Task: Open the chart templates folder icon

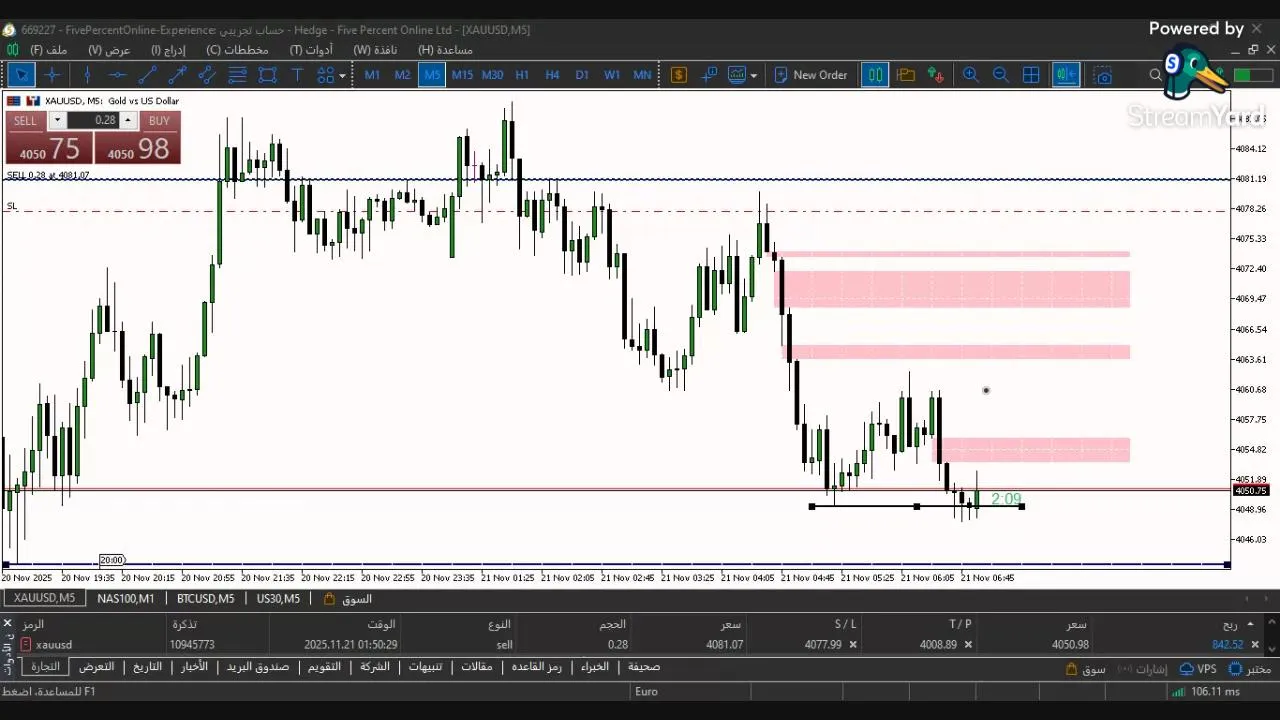Action: tap(906, 75)
